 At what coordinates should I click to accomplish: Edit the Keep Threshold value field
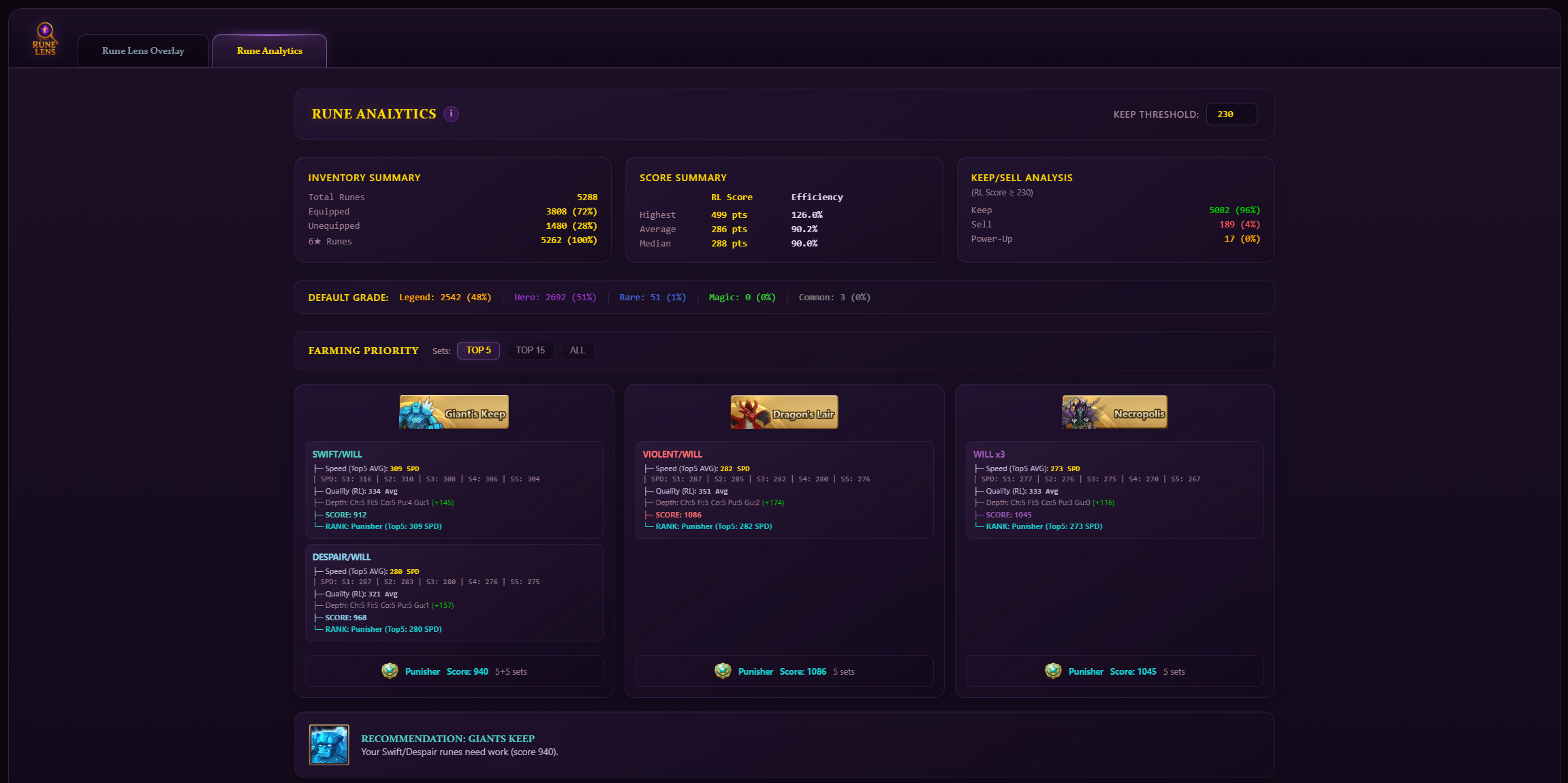tap(1232, 114)
